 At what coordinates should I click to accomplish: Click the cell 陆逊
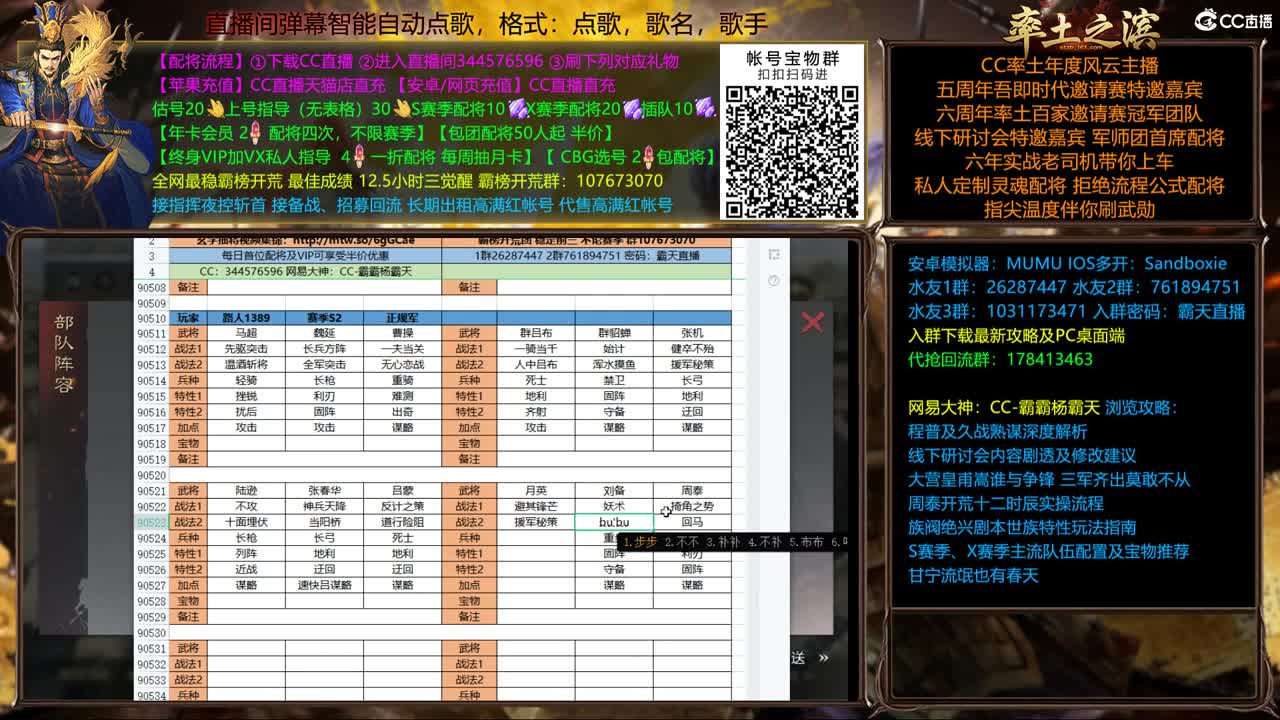point(246,491)
